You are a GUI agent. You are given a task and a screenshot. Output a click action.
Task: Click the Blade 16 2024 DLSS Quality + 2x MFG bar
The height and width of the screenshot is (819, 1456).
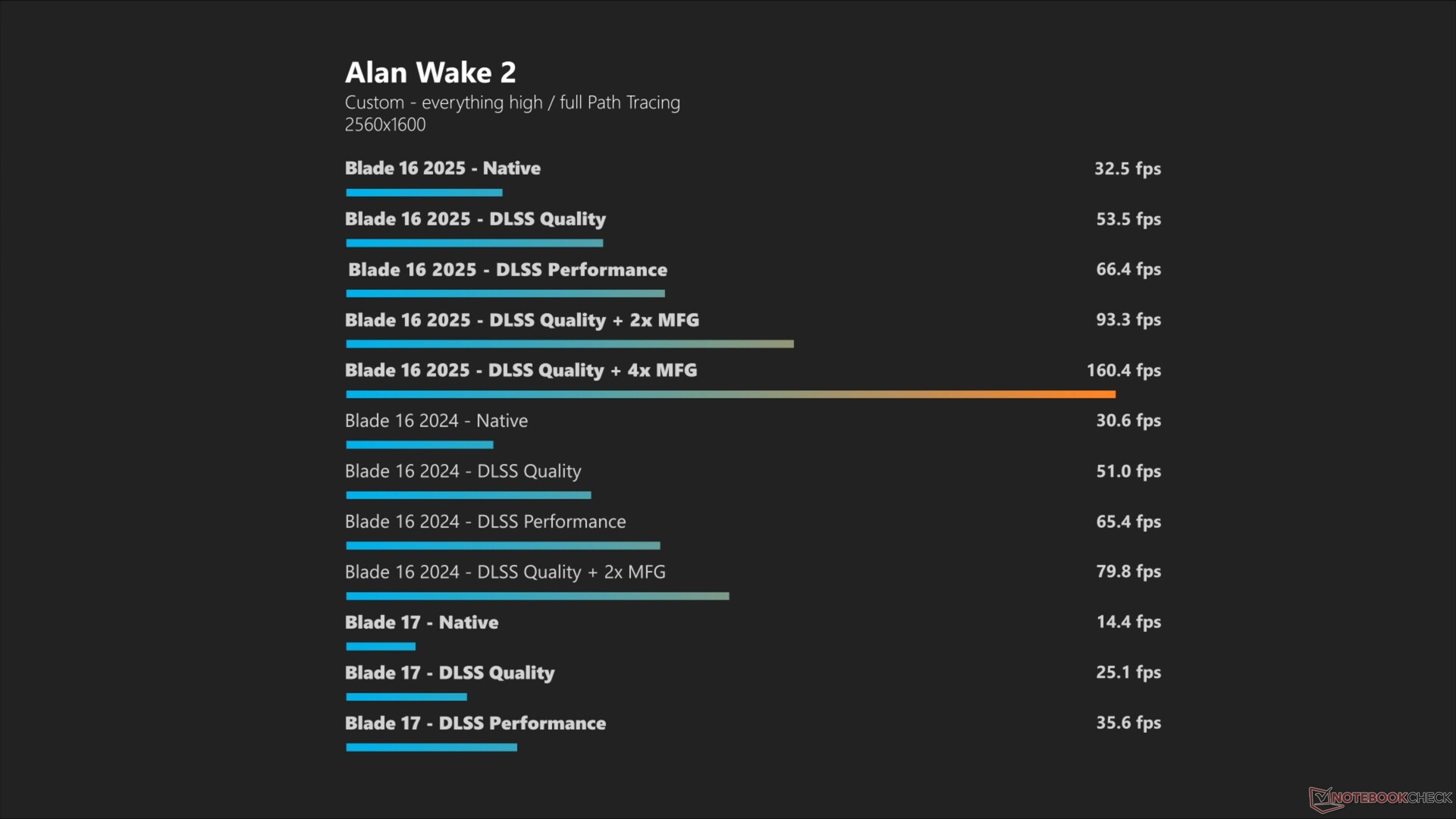click(537, 596)
